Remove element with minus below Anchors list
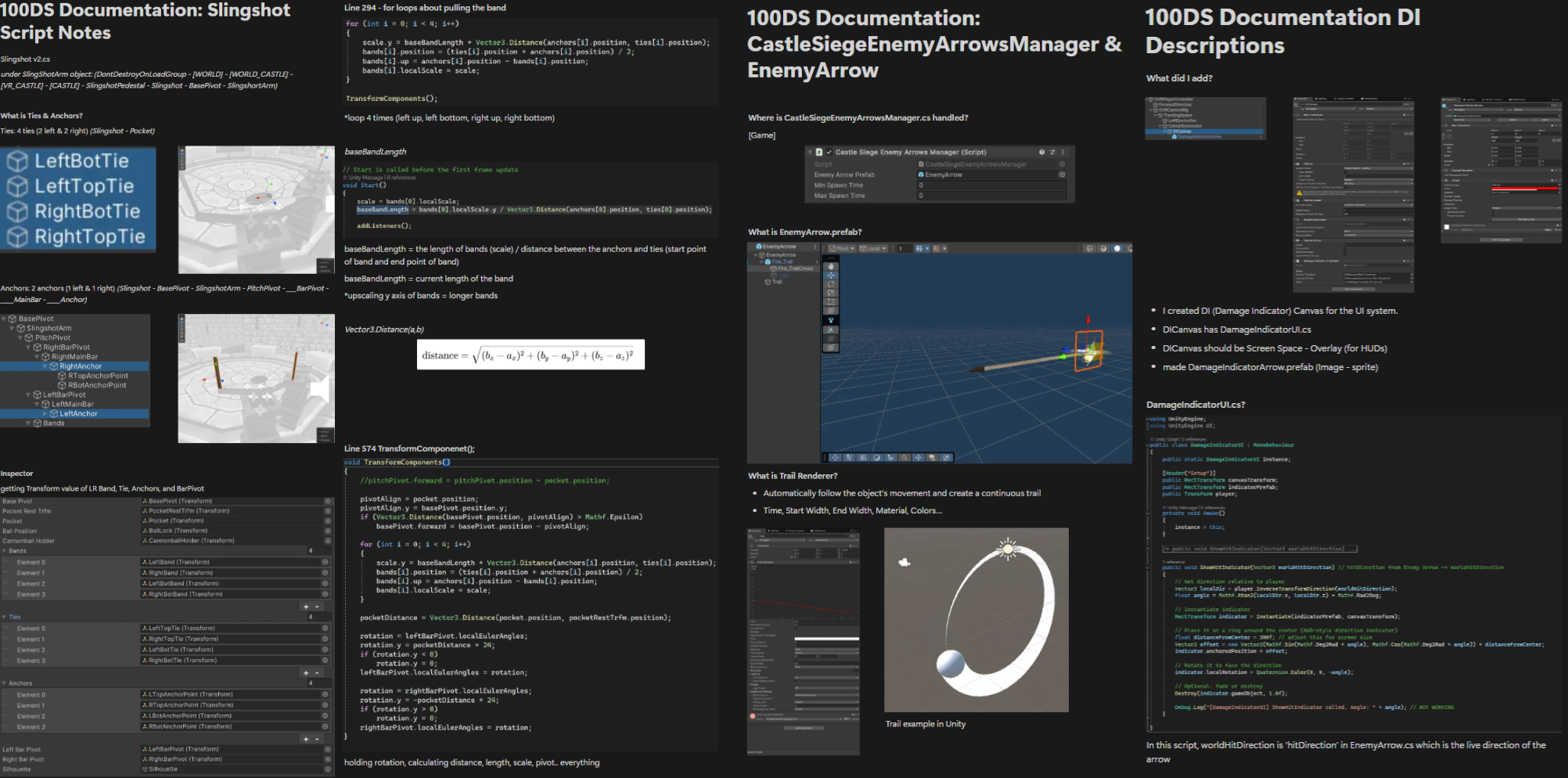 coord(317,739)
